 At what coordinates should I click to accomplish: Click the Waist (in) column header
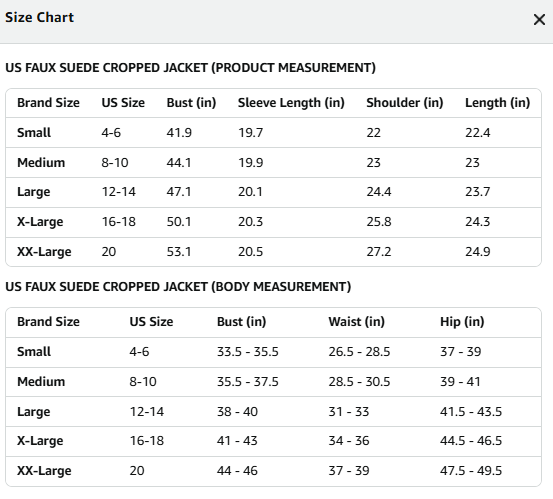pos(357,322)
